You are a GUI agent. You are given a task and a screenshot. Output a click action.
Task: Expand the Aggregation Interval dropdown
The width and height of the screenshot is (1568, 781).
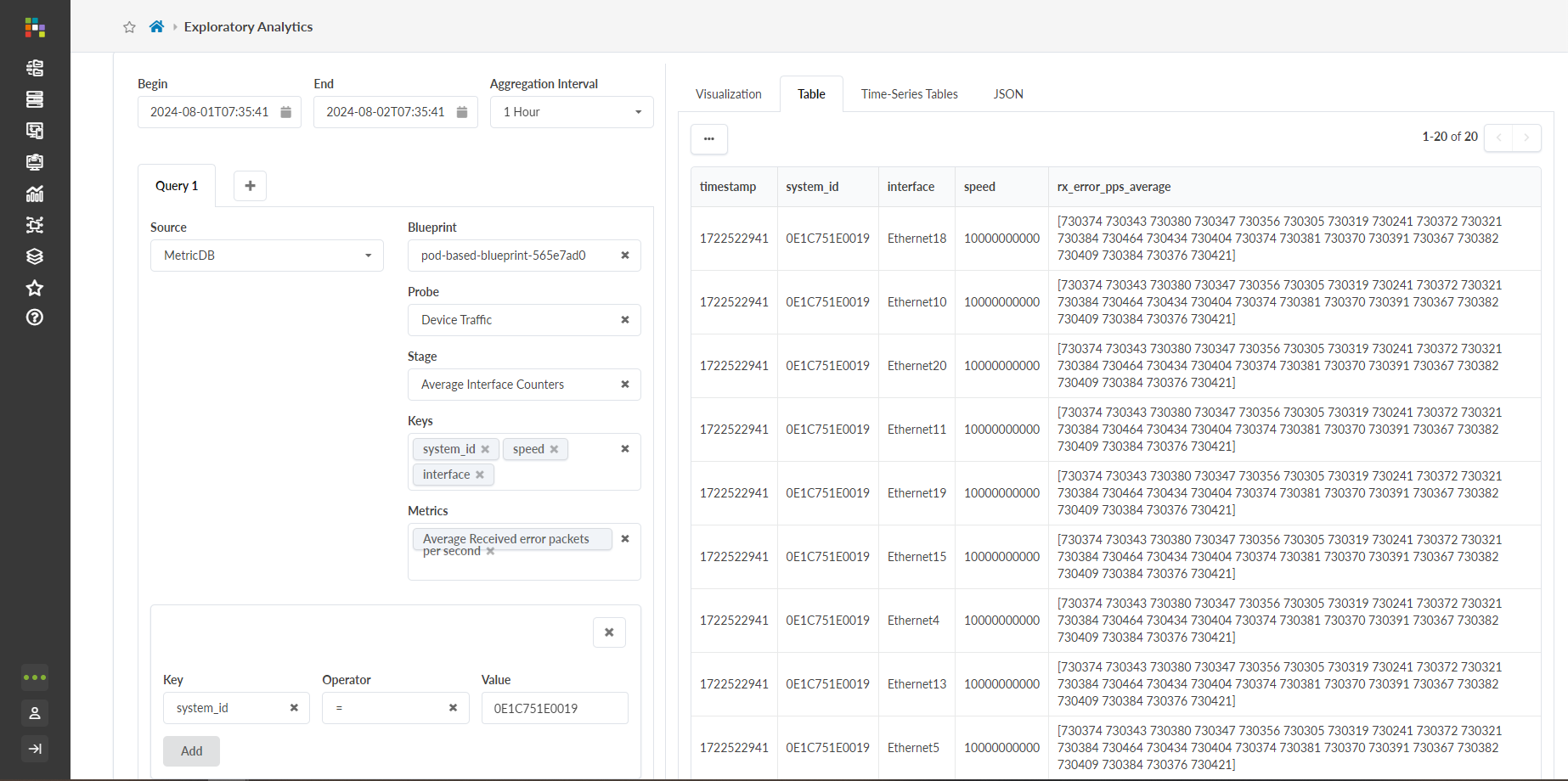(x=572, y=112)
